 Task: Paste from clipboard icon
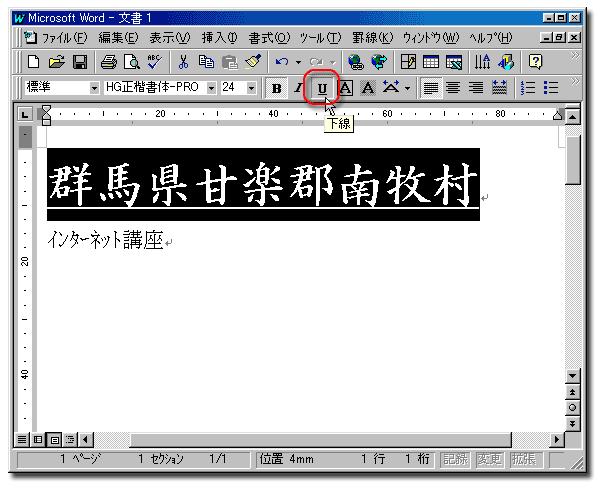pyautogui.click(x=230, y=62)
